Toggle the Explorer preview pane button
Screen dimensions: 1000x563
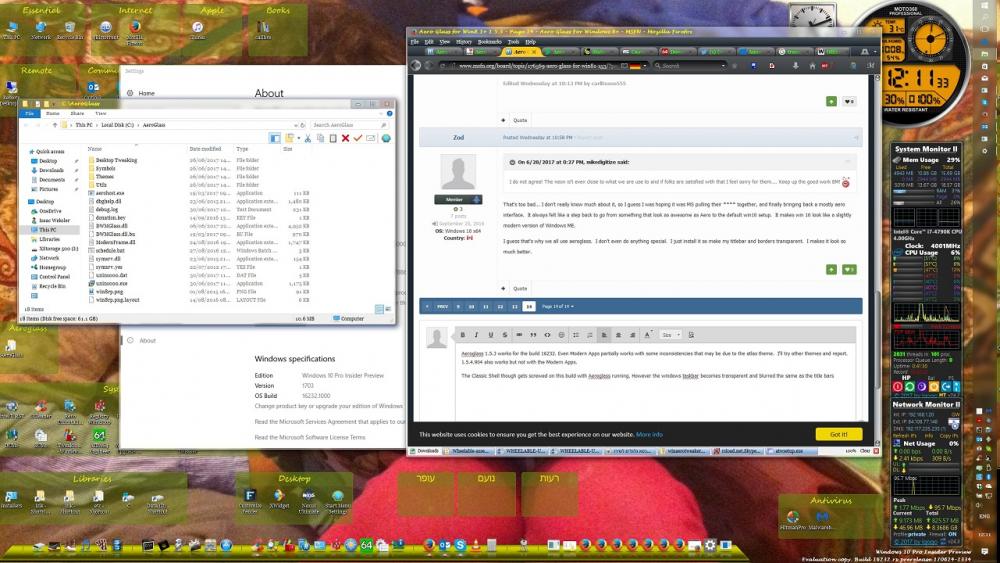click(x=274, y=138)
